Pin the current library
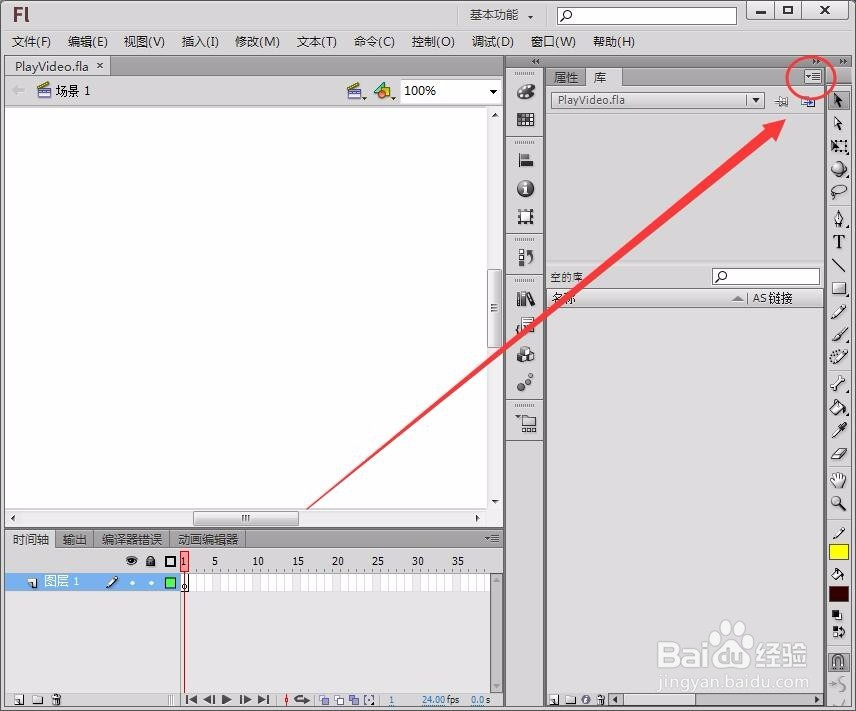The height and width of the screenshot is (711, 856). coord(782,101)
